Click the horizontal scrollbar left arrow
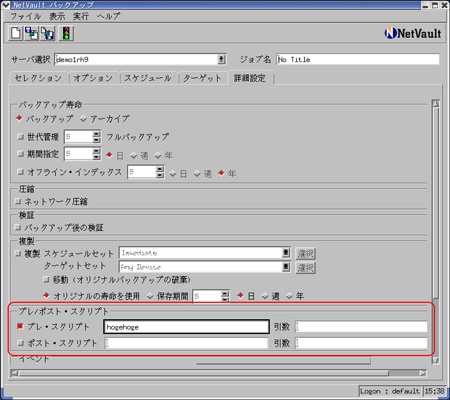Screen dimensions: 450x400 tap(15, 373)
